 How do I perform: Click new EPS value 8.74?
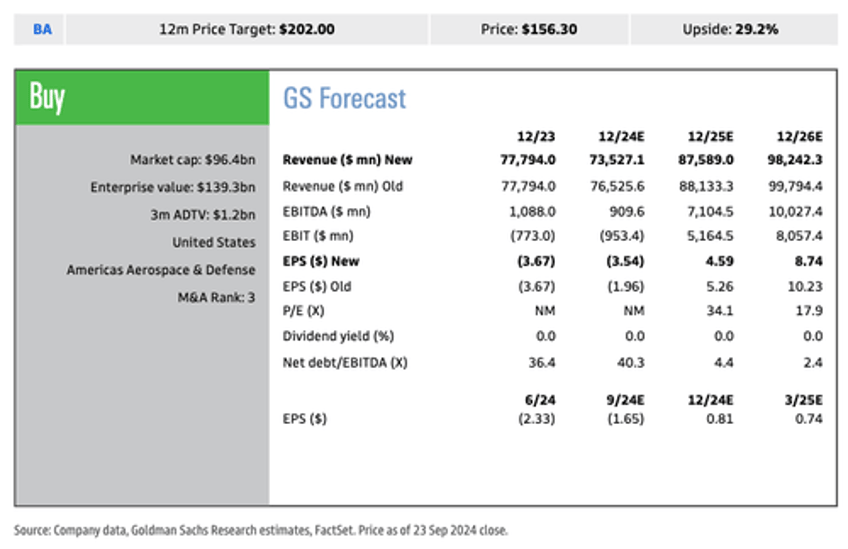click(x=809, y=261)
